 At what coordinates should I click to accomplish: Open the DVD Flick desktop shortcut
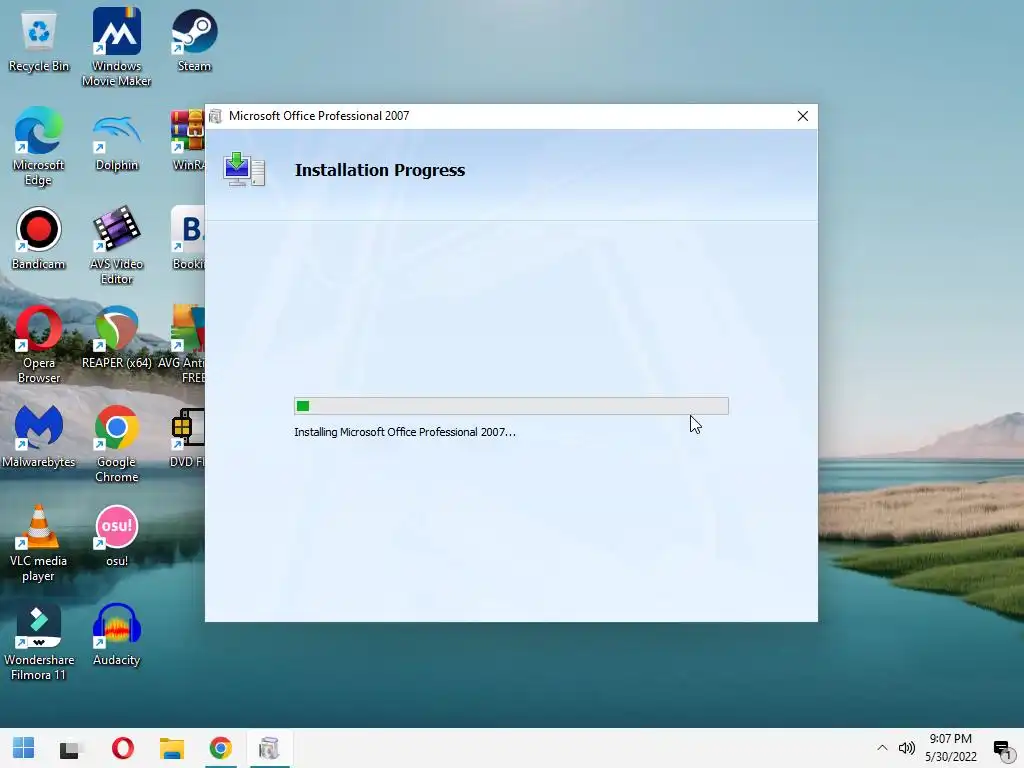(188, 436)
